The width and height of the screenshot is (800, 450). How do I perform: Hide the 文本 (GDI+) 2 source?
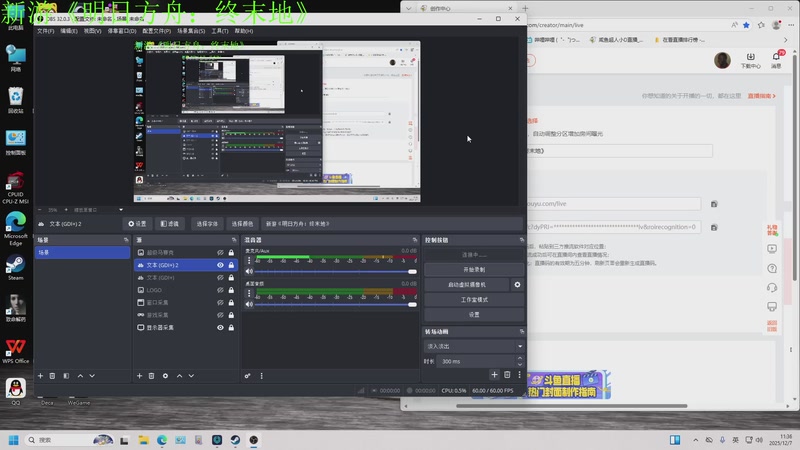click(x=220, y=265)
